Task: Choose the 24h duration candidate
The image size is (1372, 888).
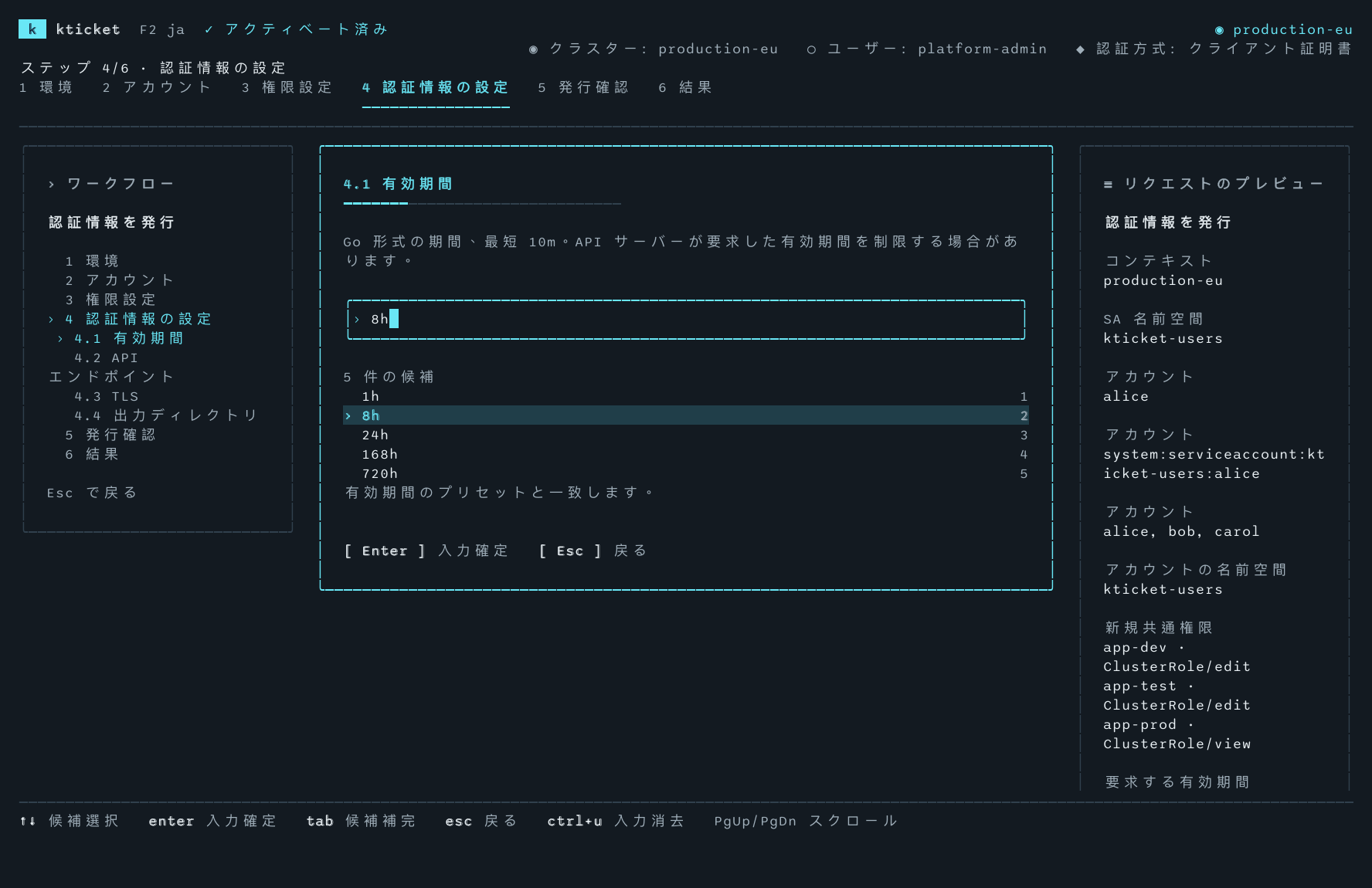Action: tap(686, 435)
